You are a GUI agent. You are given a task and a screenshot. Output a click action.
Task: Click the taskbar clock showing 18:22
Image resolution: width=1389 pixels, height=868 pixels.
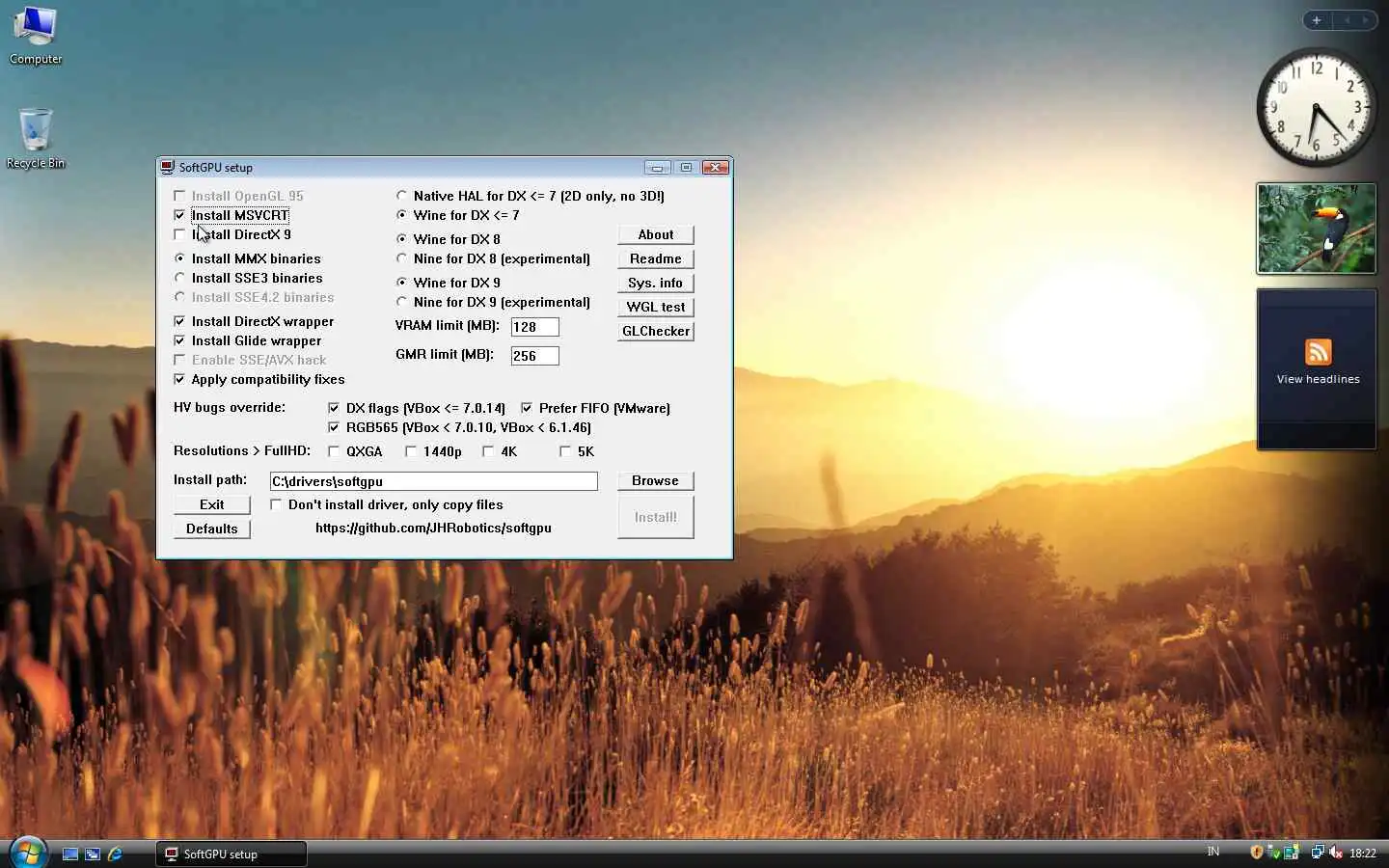pyautogui.click(x=1363, y=854)
